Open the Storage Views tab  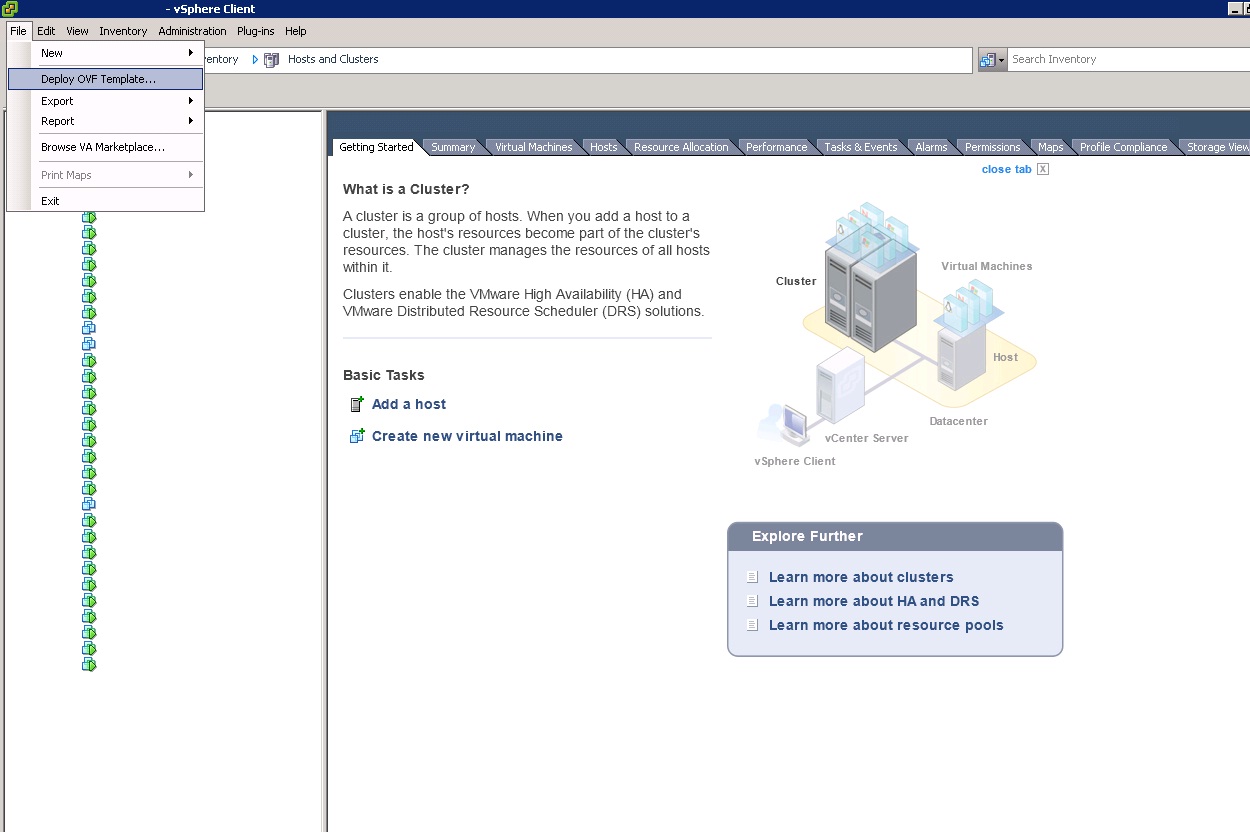1216,147
